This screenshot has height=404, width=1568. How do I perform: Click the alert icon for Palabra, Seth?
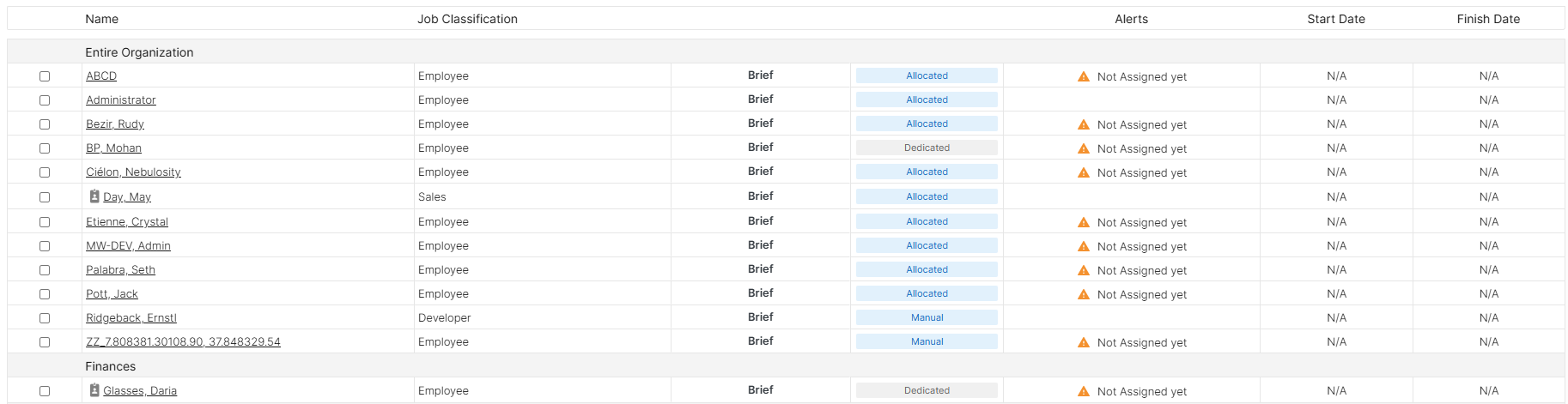click(1084, 270)
